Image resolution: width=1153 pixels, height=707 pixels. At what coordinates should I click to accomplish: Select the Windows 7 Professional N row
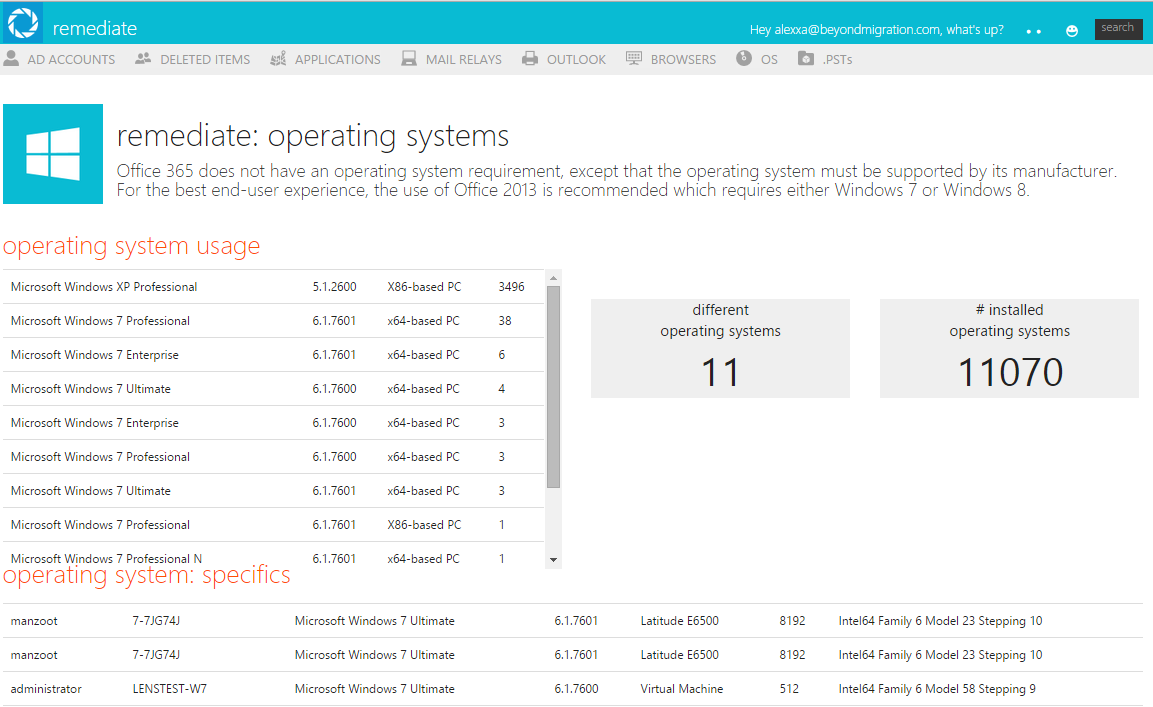tap(274, 558)
